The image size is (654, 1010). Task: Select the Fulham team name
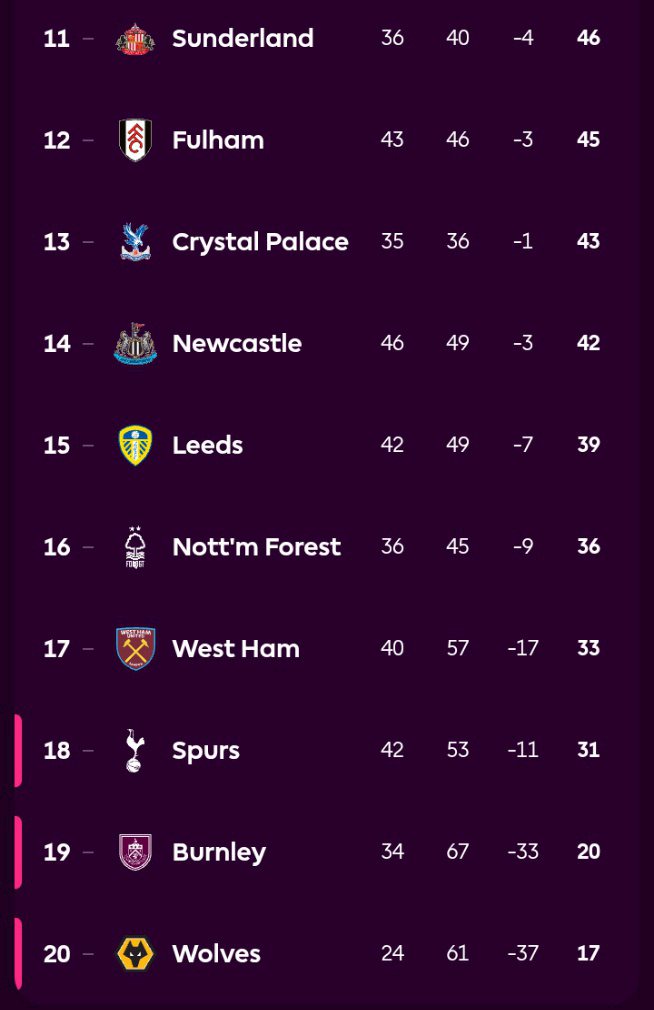tap(218, 140)
